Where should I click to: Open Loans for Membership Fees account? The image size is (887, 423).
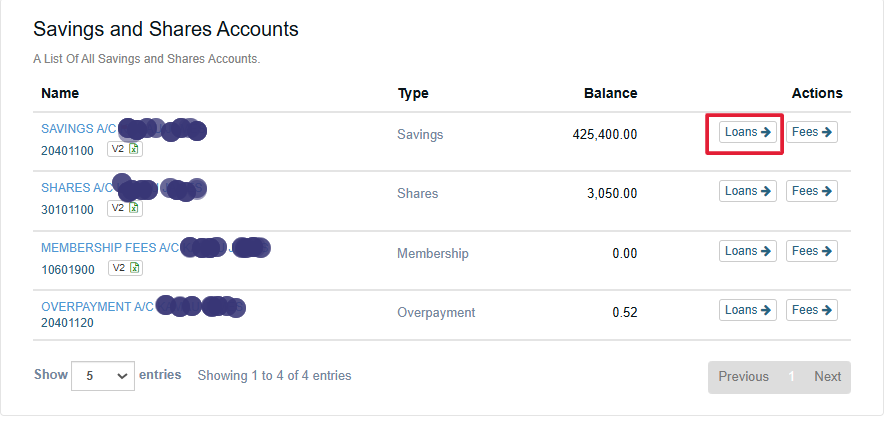click(x=748, y=251)
